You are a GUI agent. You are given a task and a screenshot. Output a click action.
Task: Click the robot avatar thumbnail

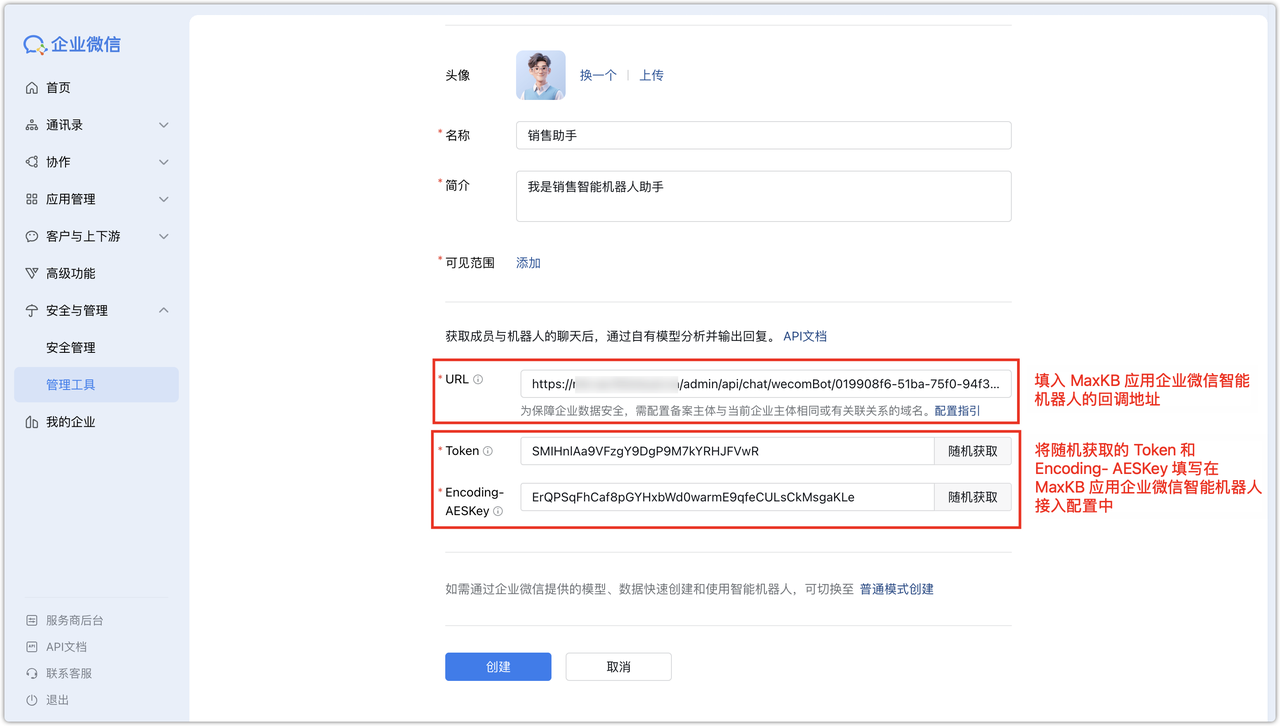(x=541, y=75)
